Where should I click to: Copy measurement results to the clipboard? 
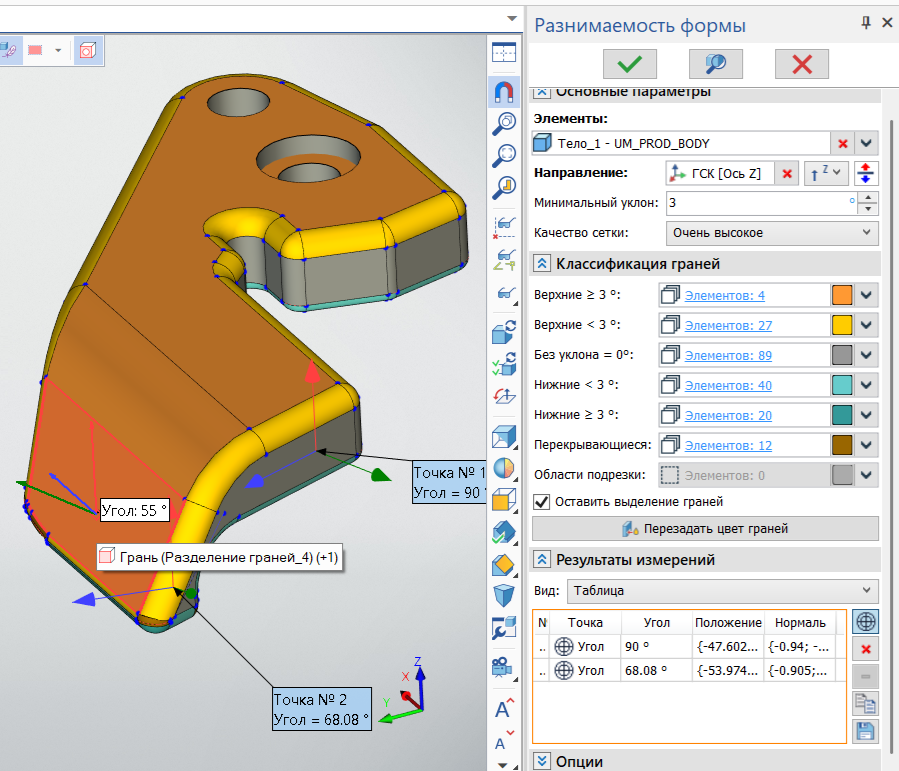866,704
